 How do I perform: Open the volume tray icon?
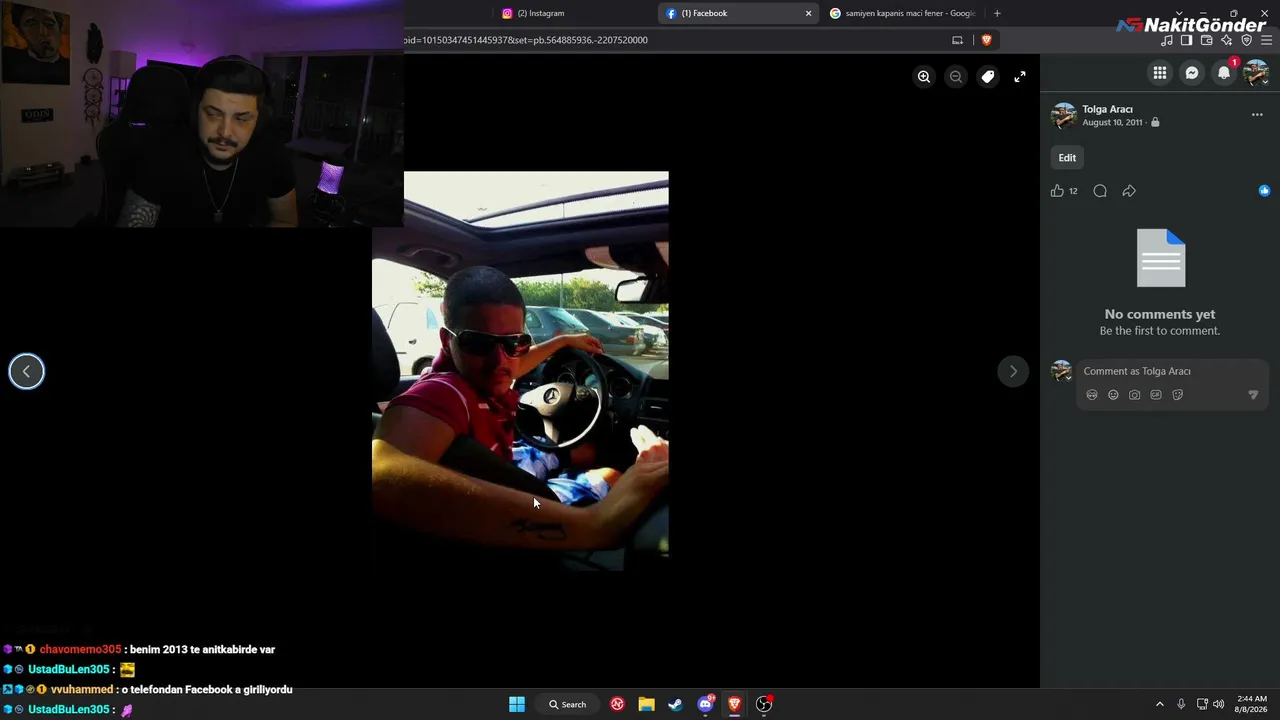pyautogui.click(x=1218, y=704)
